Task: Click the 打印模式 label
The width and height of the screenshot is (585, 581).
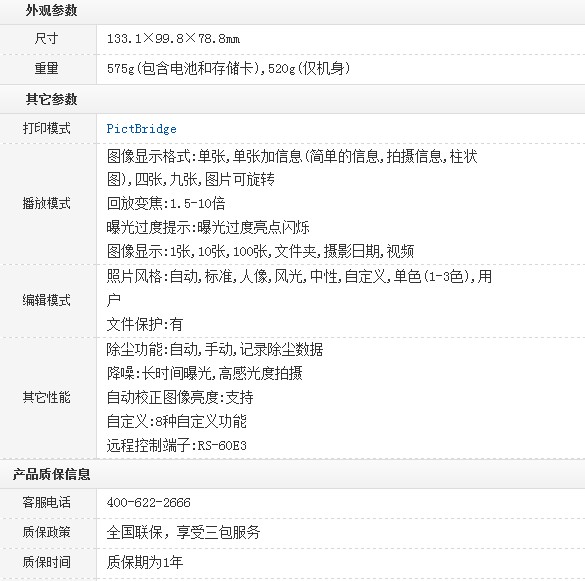Action: point(46,128)
